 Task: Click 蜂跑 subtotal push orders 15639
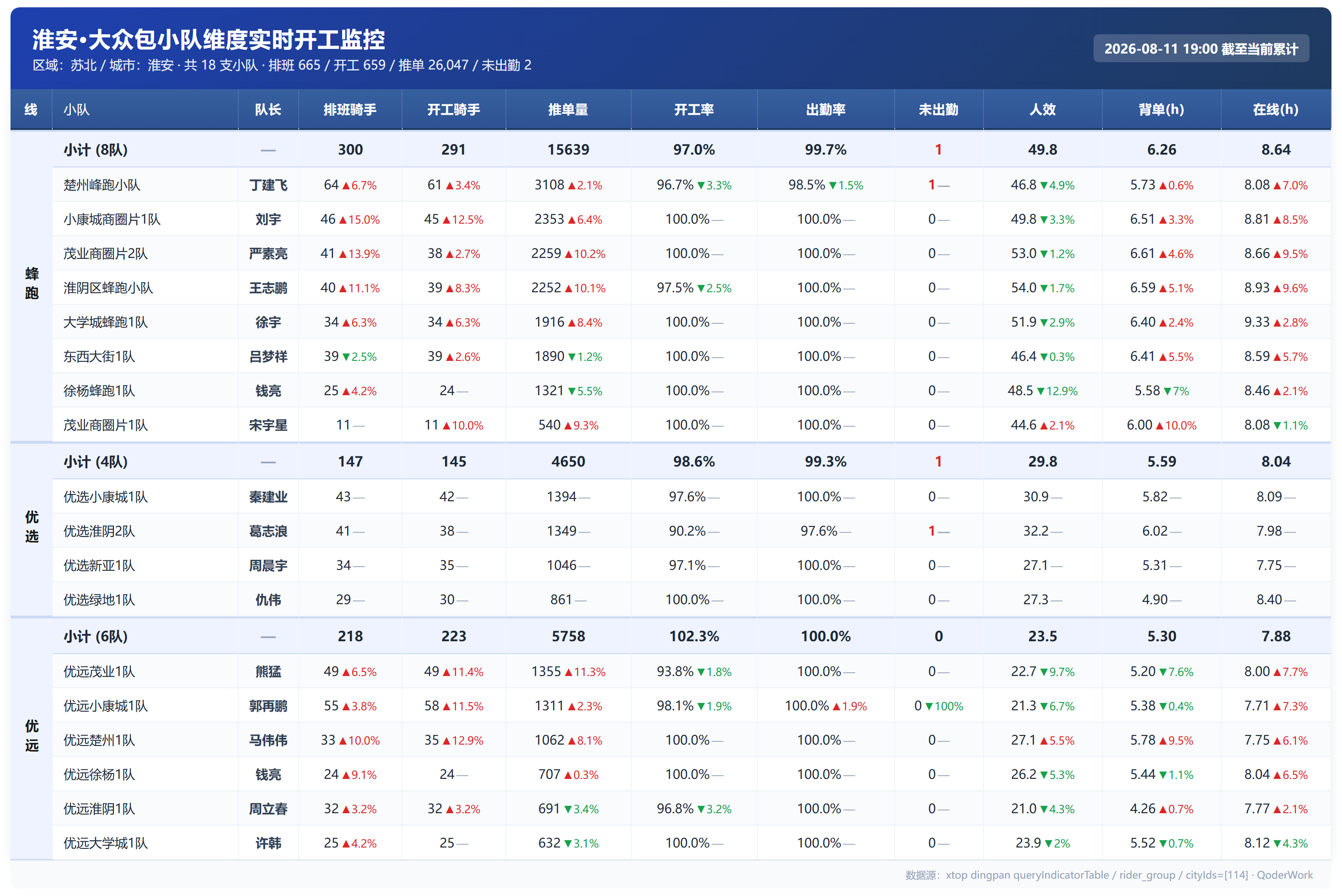pyautogui.click(x=568, y=150)
